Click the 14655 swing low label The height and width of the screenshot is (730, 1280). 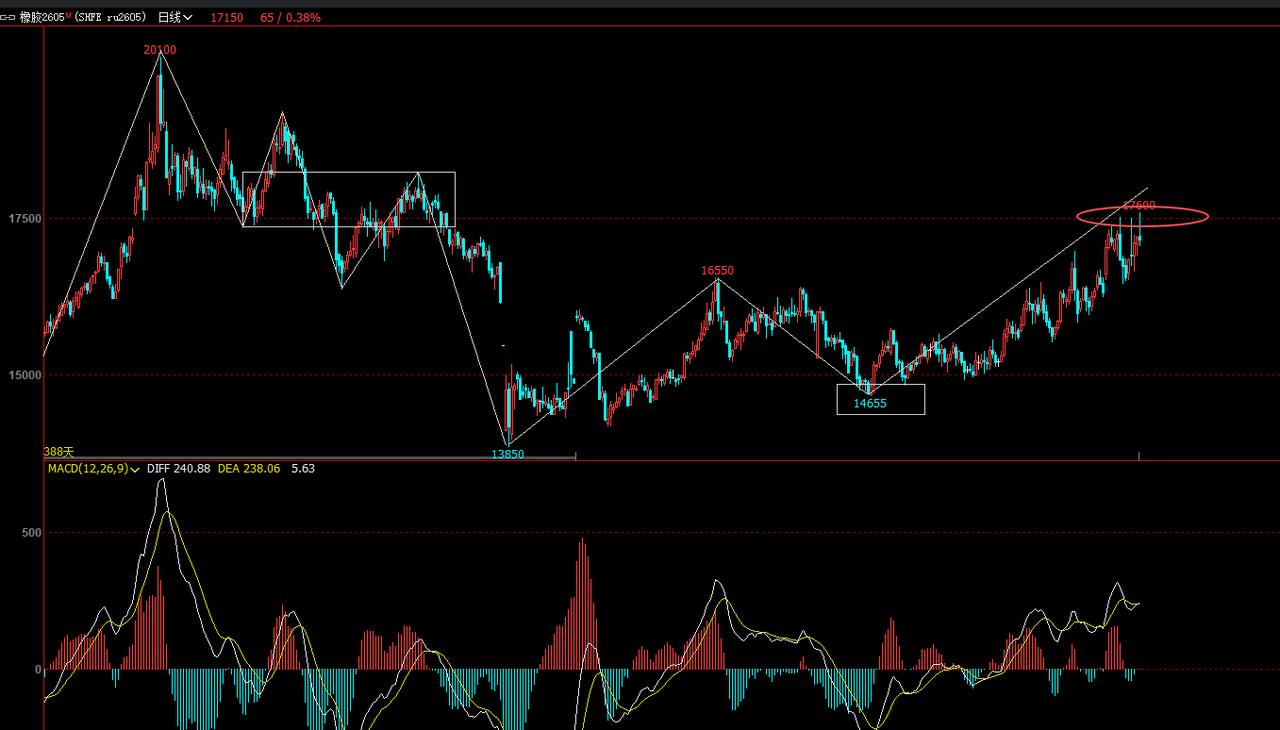870,403
